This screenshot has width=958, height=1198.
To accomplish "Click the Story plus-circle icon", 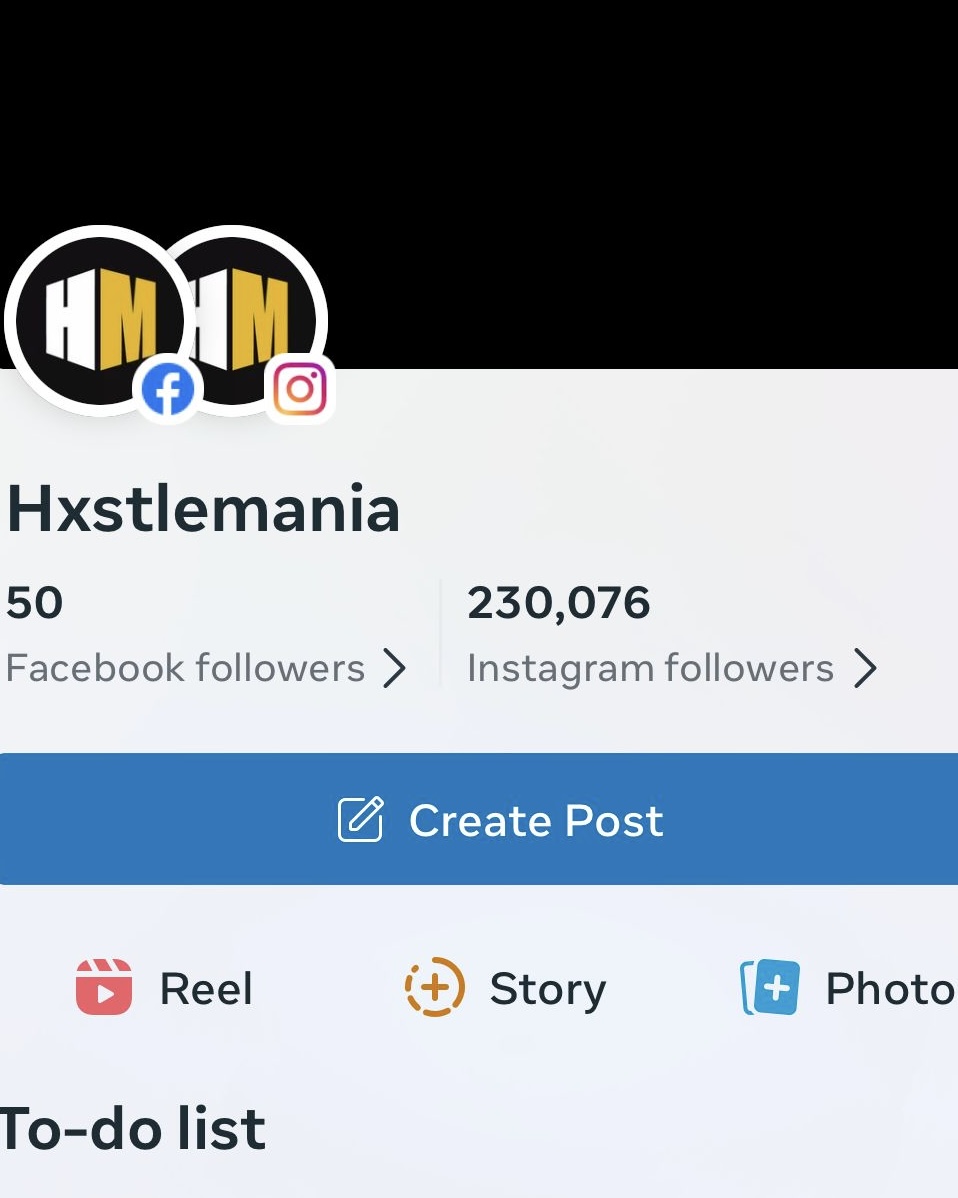I will [435, 987].
